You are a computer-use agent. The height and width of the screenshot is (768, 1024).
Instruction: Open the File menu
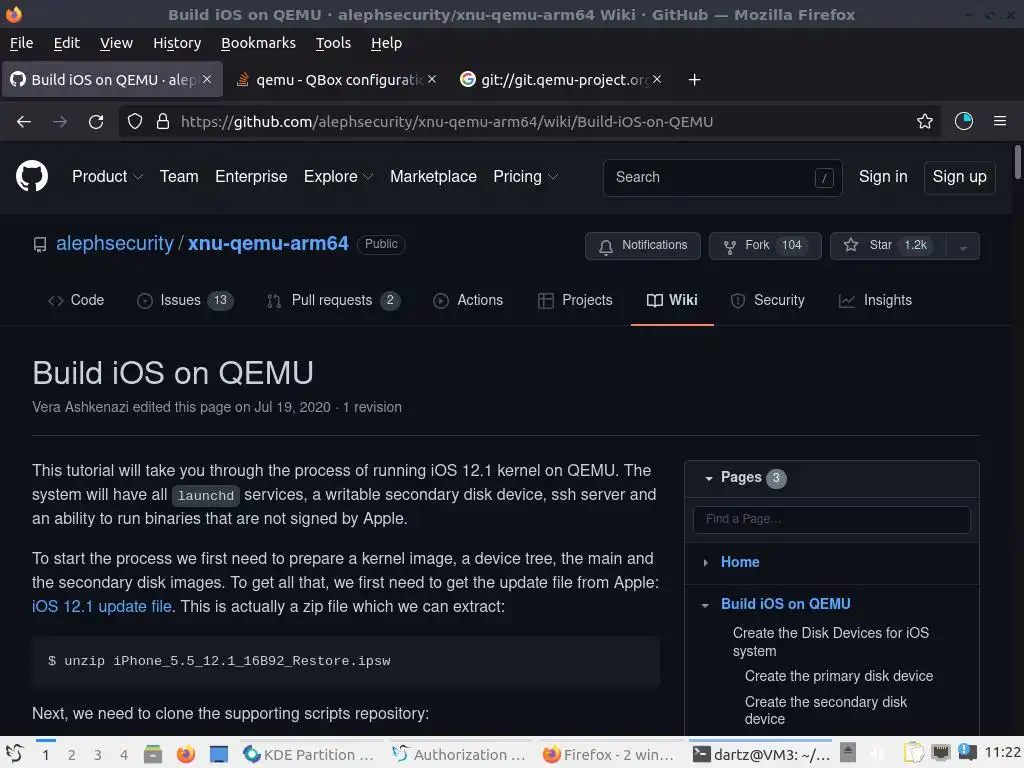tap(22, 43)
